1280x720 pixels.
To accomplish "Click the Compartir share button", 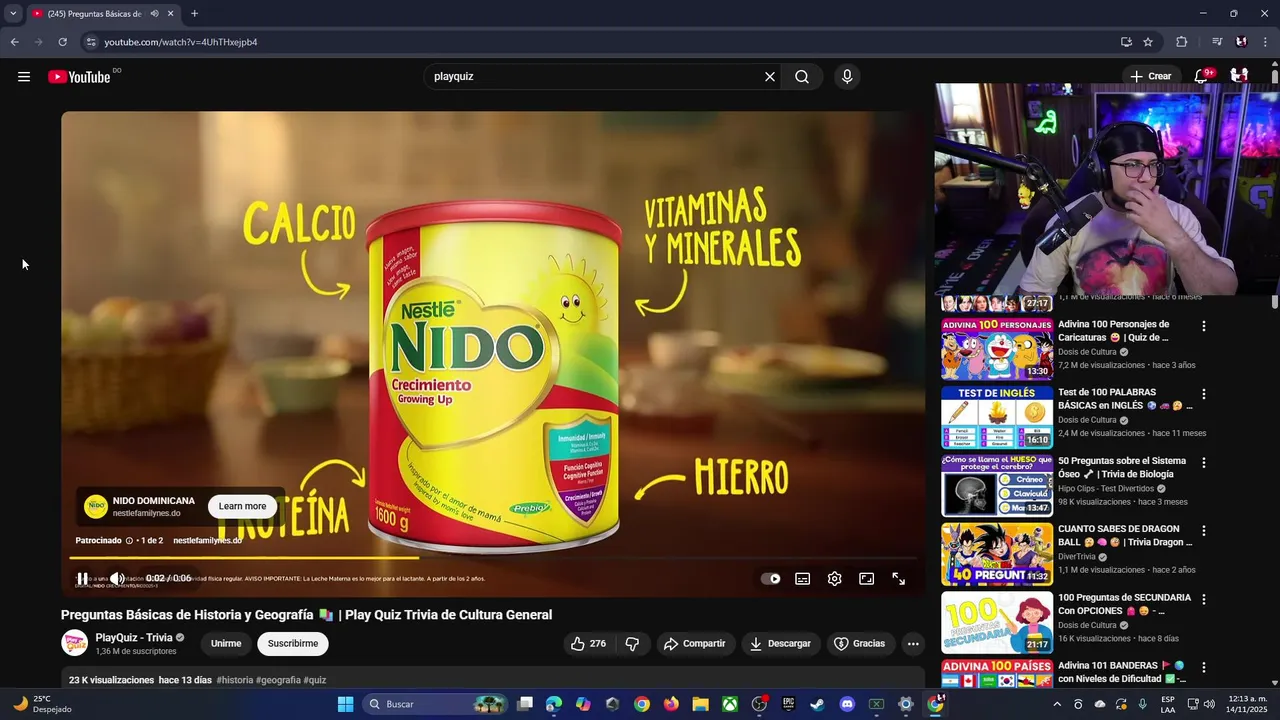I will pyautogui.click(x=695, y=644).
